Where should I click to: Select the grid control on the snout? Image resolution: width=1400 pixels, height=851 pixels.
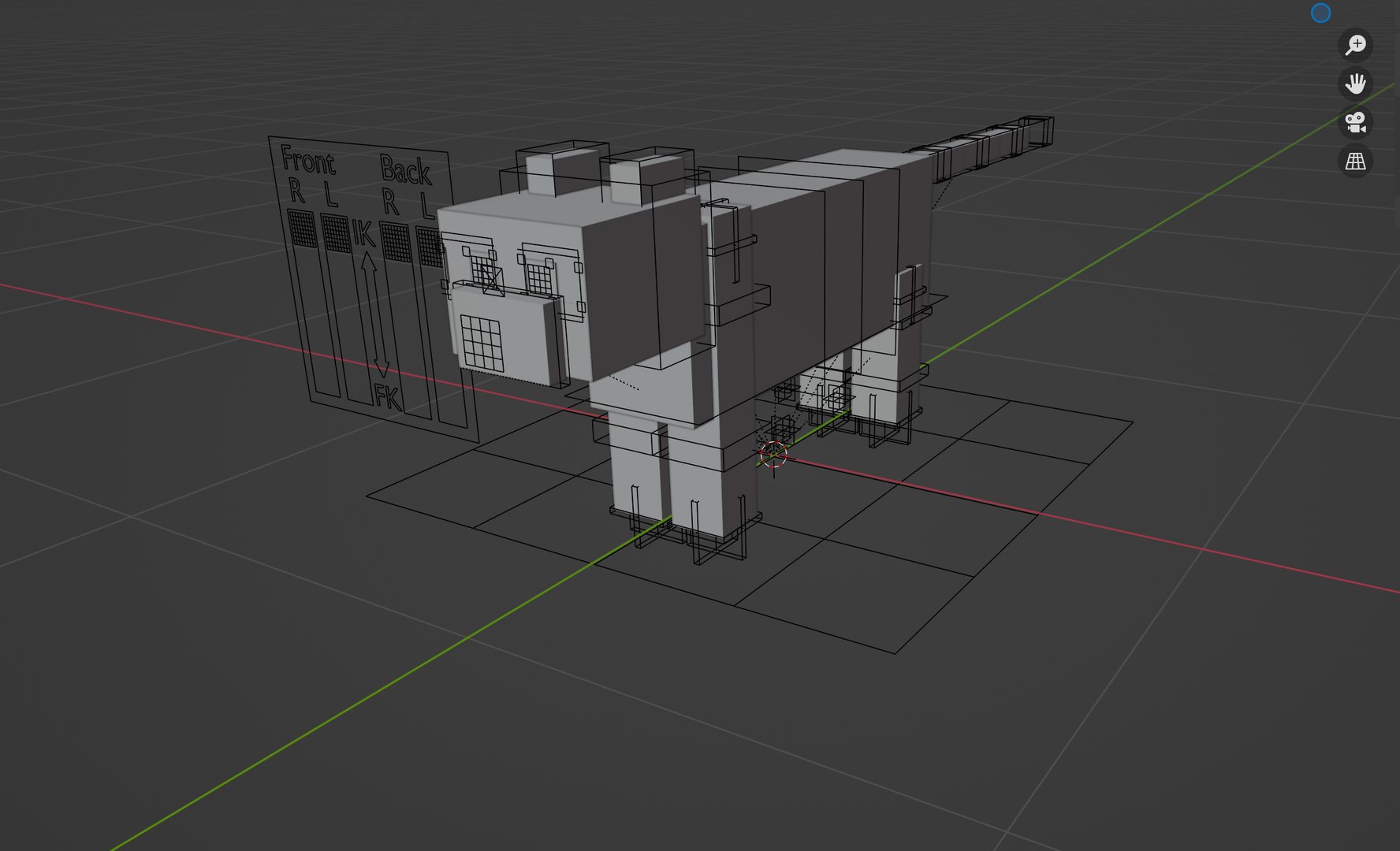482,344
